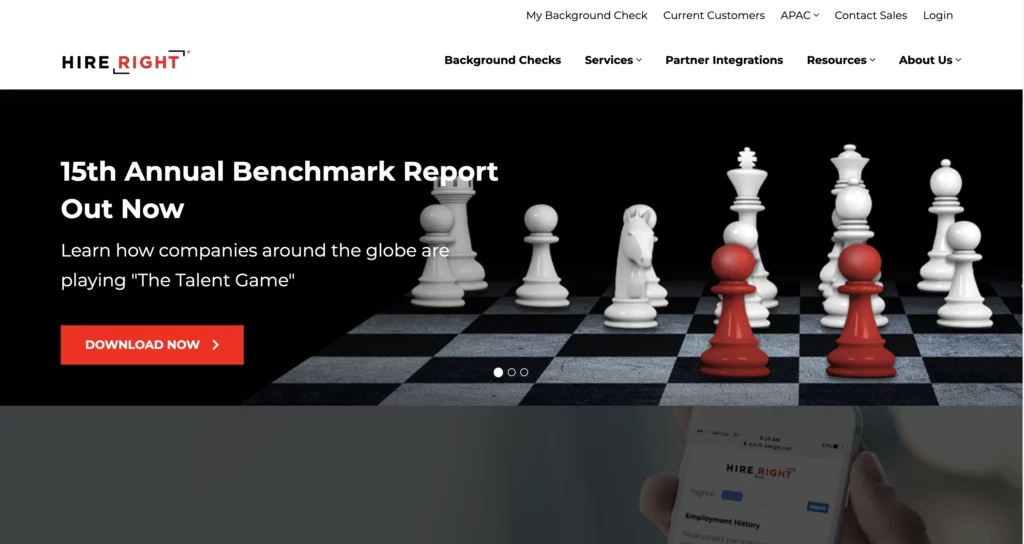Select the first carousel slide dot
1024x544 pixels.
pyautogui.click(x=498, y=372)
